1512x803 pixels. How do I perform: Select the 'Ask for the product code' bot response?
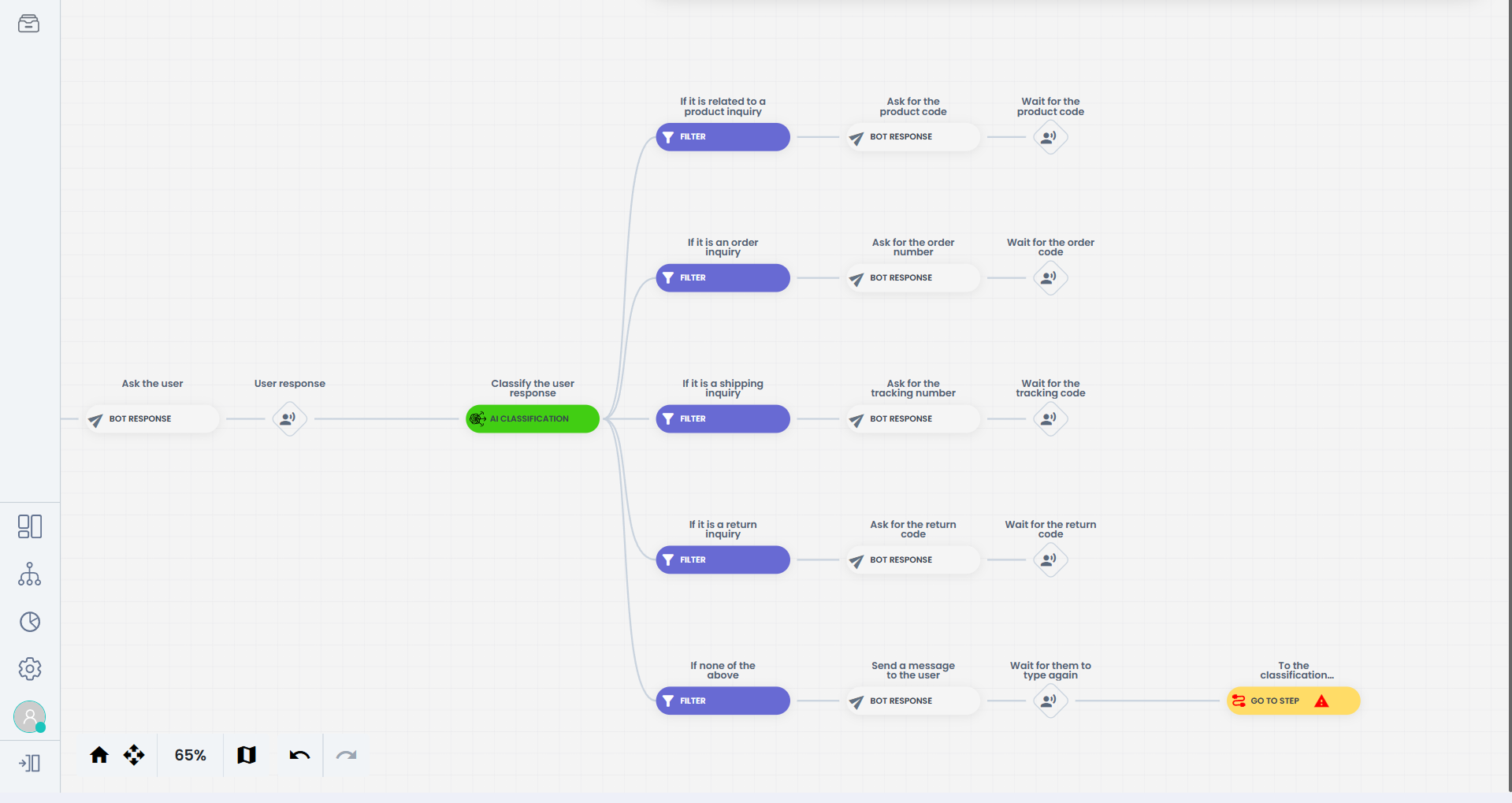[x=913, y=137]
